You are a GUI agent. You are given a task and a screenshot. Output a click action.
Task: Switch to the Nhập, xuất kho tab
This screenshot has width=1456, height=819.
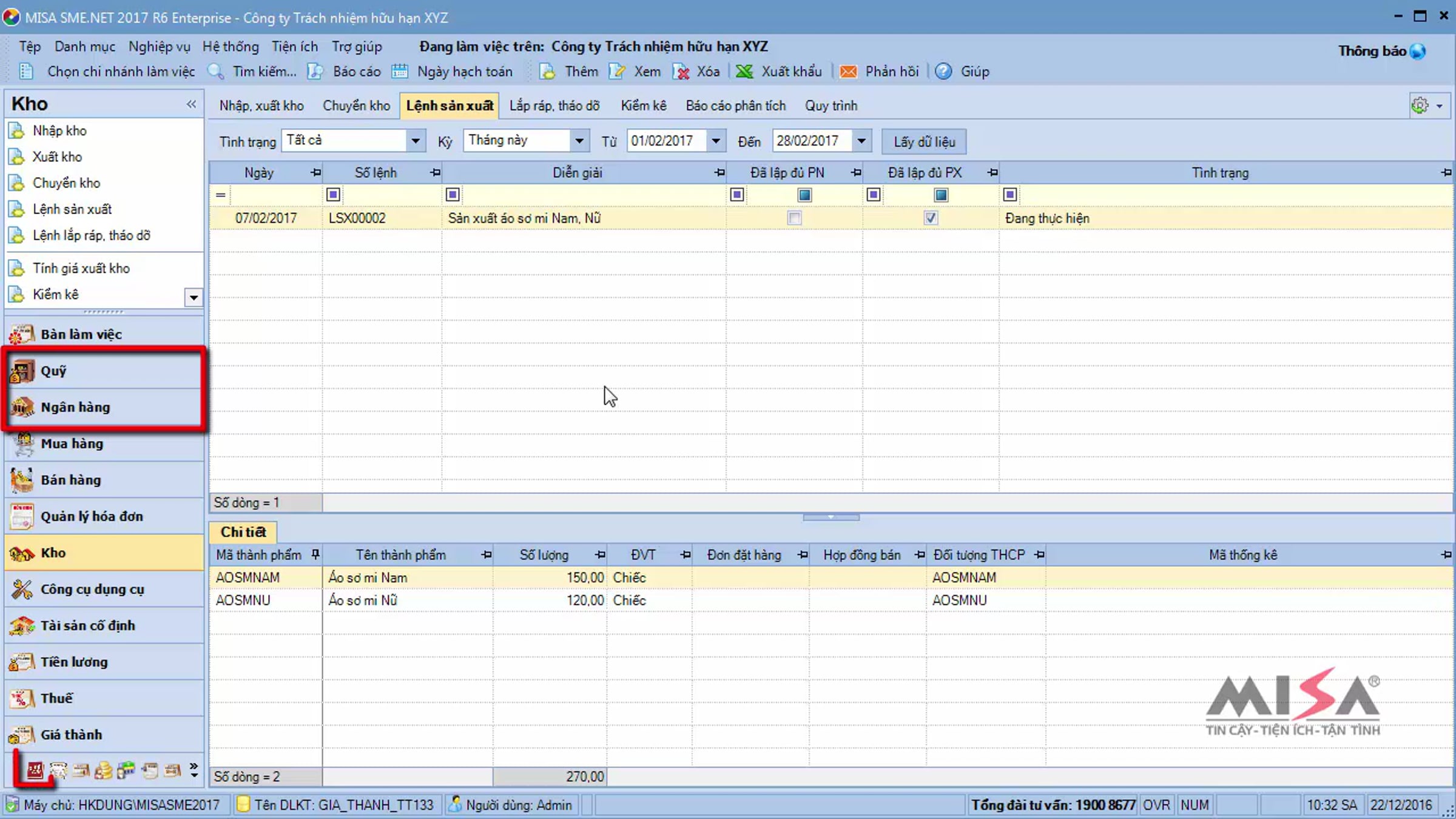click(x=261, y=106)
